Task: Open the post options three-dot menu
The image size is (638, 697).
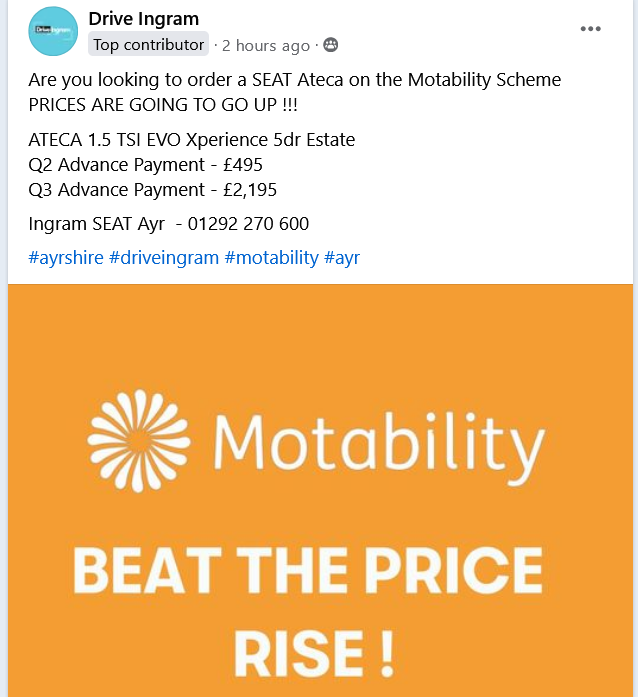Action: tap(592, 29)
